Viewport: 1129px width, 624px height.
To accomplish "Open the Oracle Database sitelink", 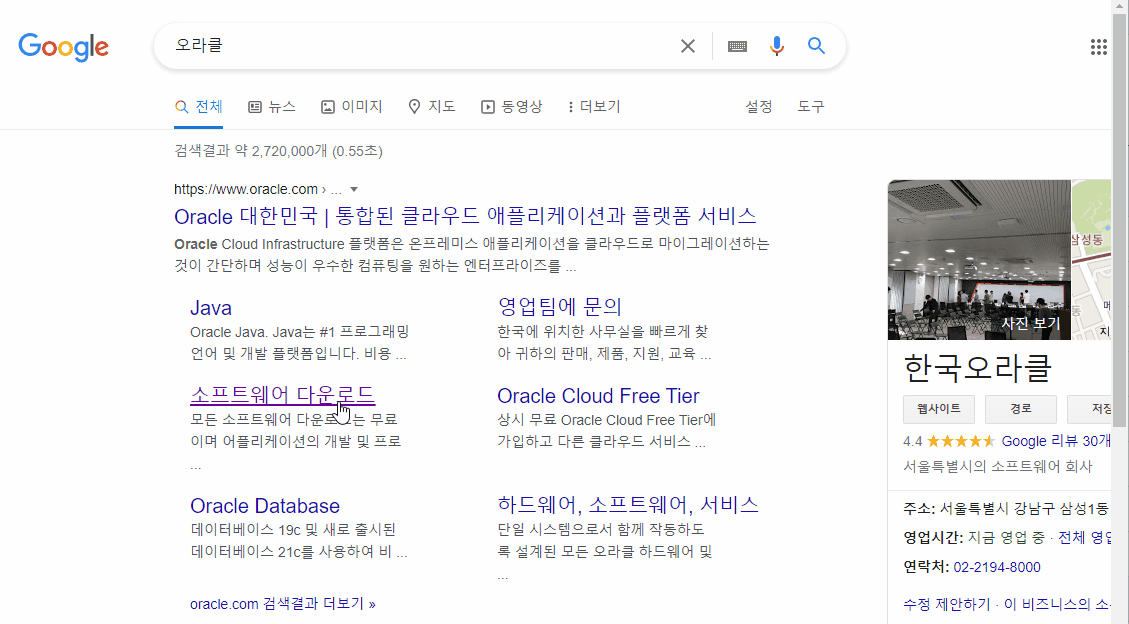I will click(x=265, y=506).
